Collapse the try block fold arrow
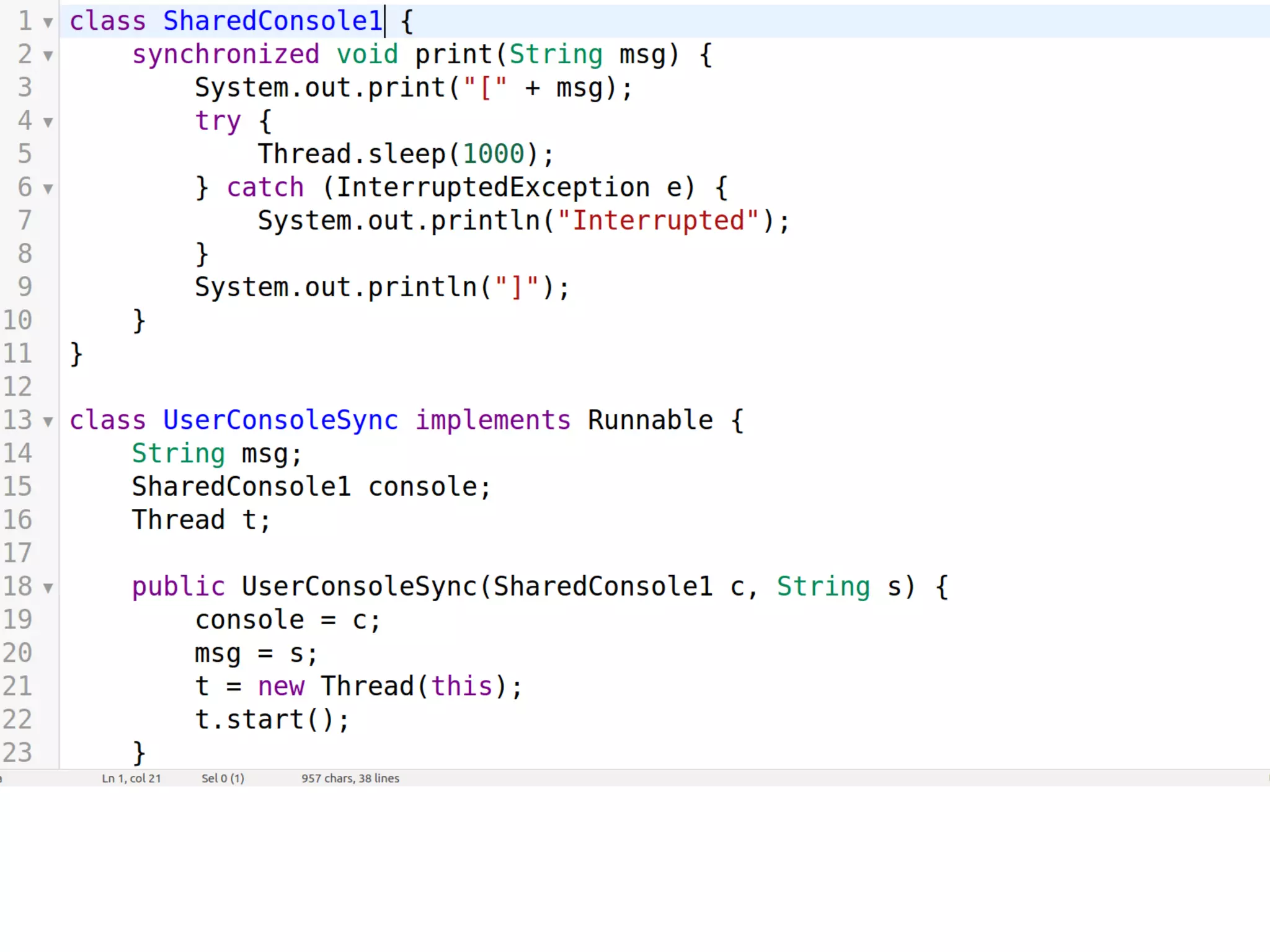1270x952 pixels. click(x=48, y=122)
